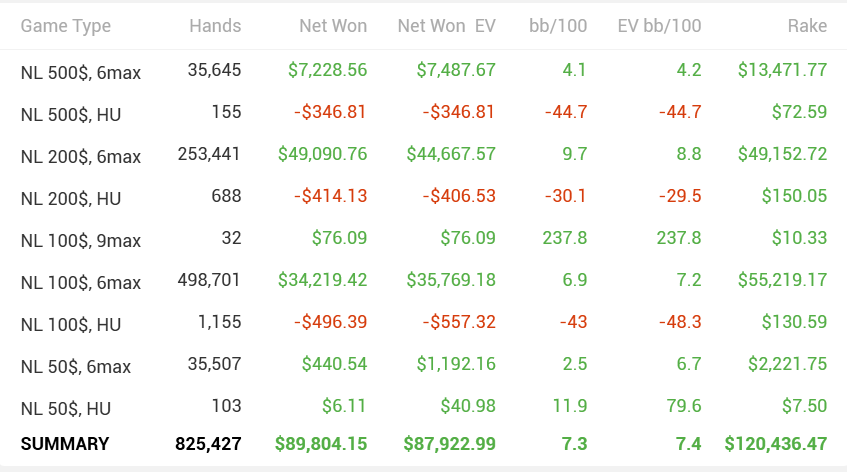
Task: Click the $49,090.76 net won value
Action: point(323,155)
